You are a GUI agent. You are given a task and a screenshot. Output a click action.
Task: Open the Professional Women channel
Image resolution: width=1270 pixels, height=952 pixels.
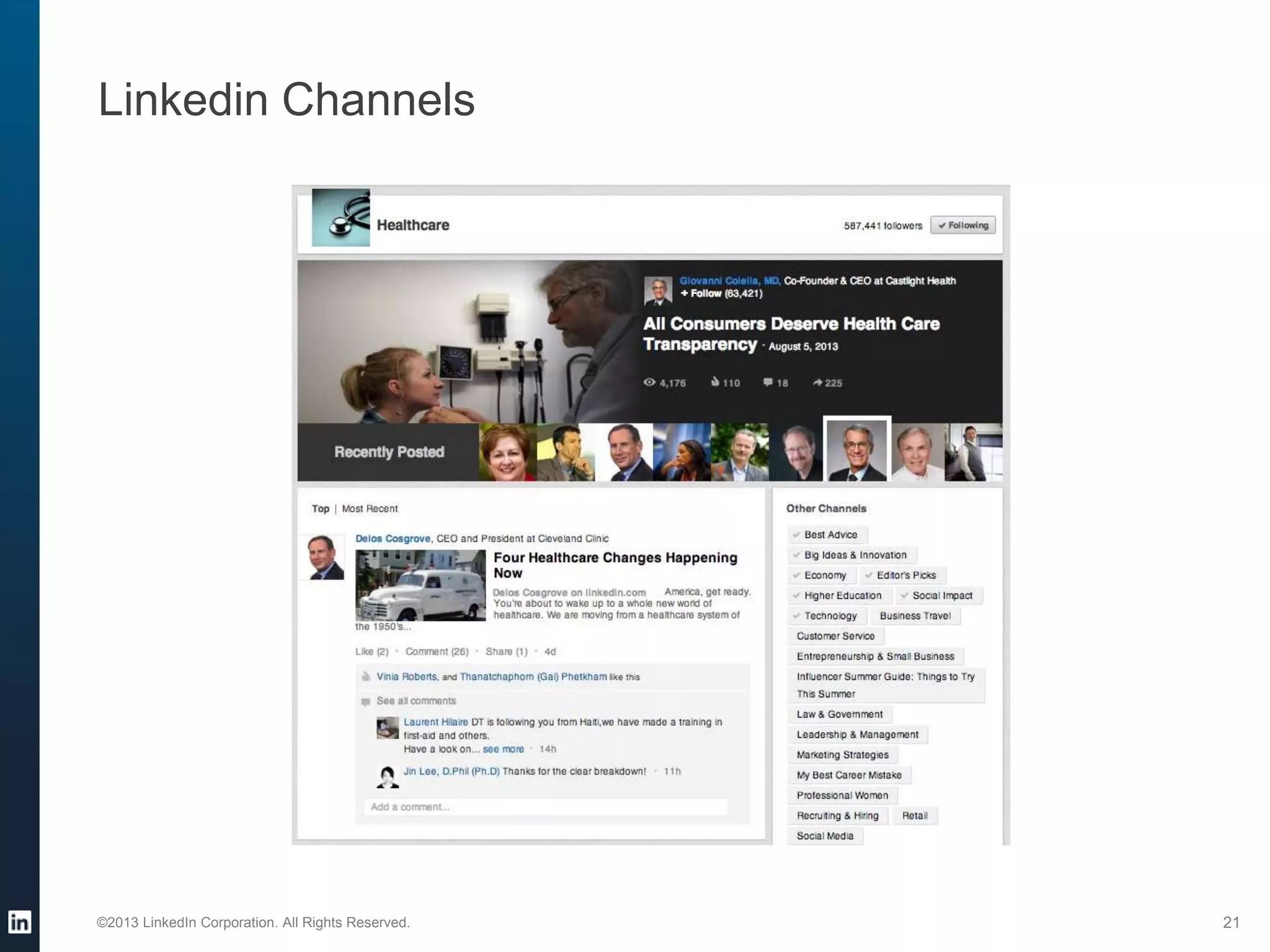click(843, 795)
